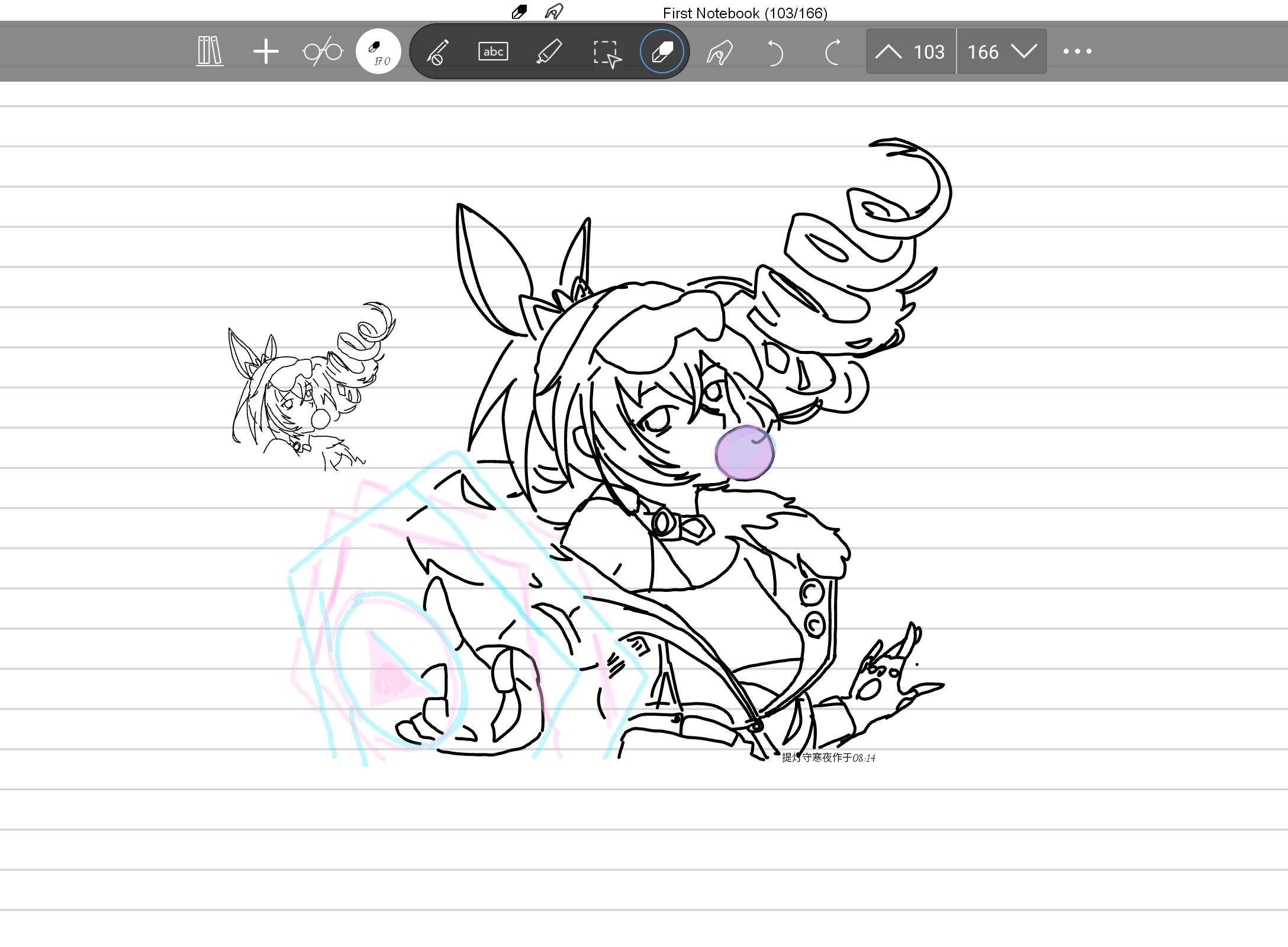
Task: Select the abc text box tool
Action: [493, 51]
